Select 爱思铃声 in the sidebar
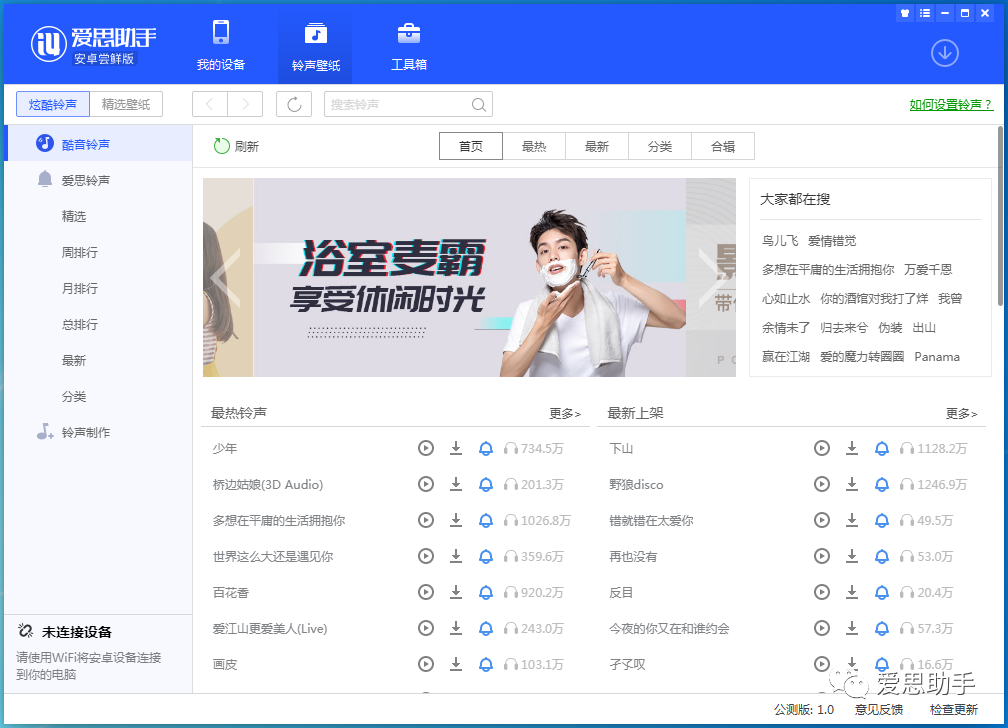This screenshot has height=728, width=1008. tap(98, 180)
